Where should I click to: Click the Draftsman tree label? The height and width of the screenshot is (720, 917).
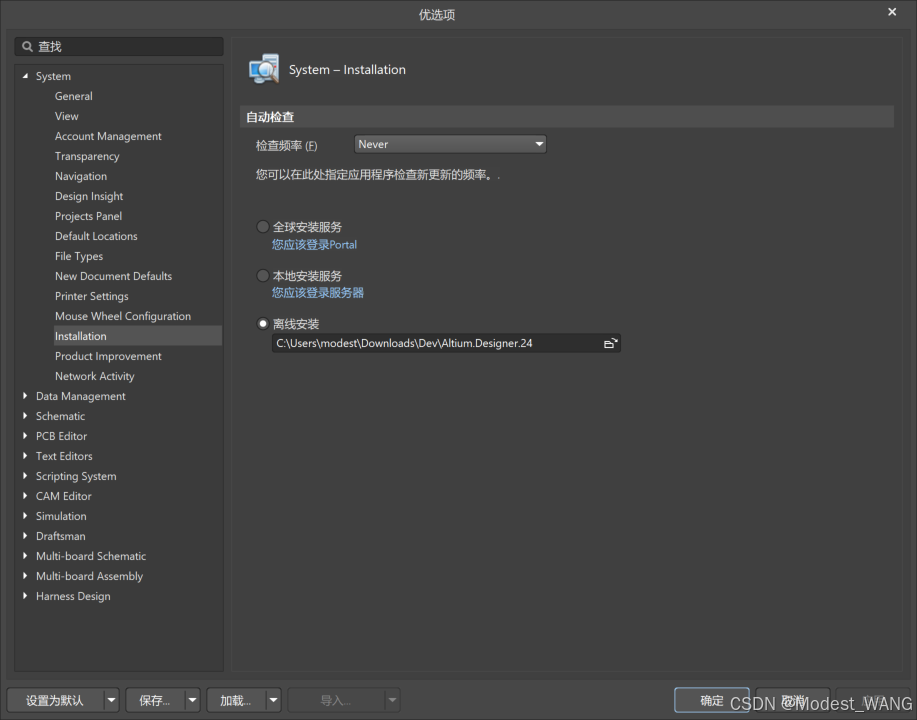[x=60, y=536]
